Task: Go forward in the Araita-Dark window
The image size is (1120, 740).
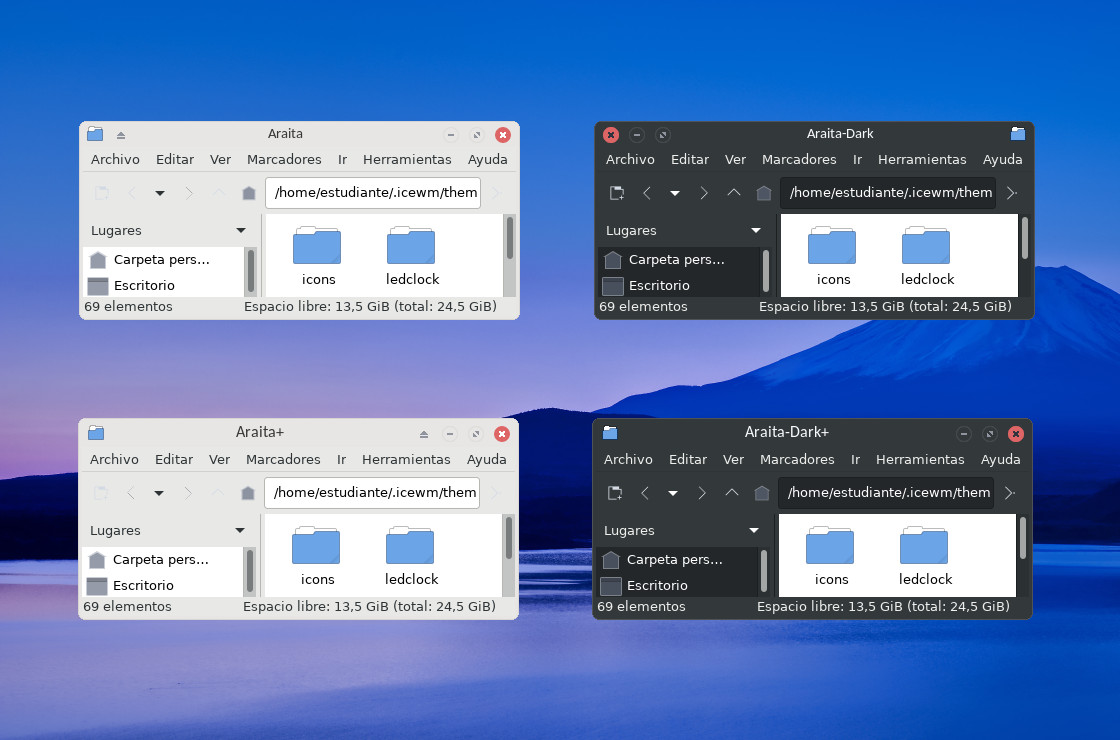Action: point(704,193)
